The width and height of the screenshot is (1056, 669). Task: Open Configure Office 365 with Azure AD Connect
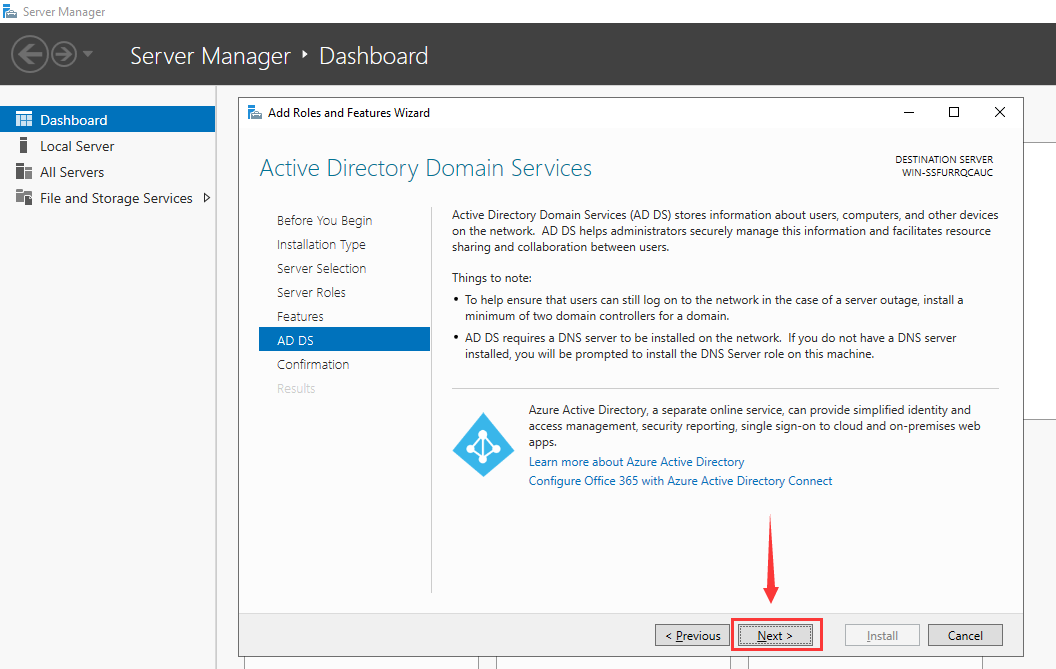click(x=680, y=481)
